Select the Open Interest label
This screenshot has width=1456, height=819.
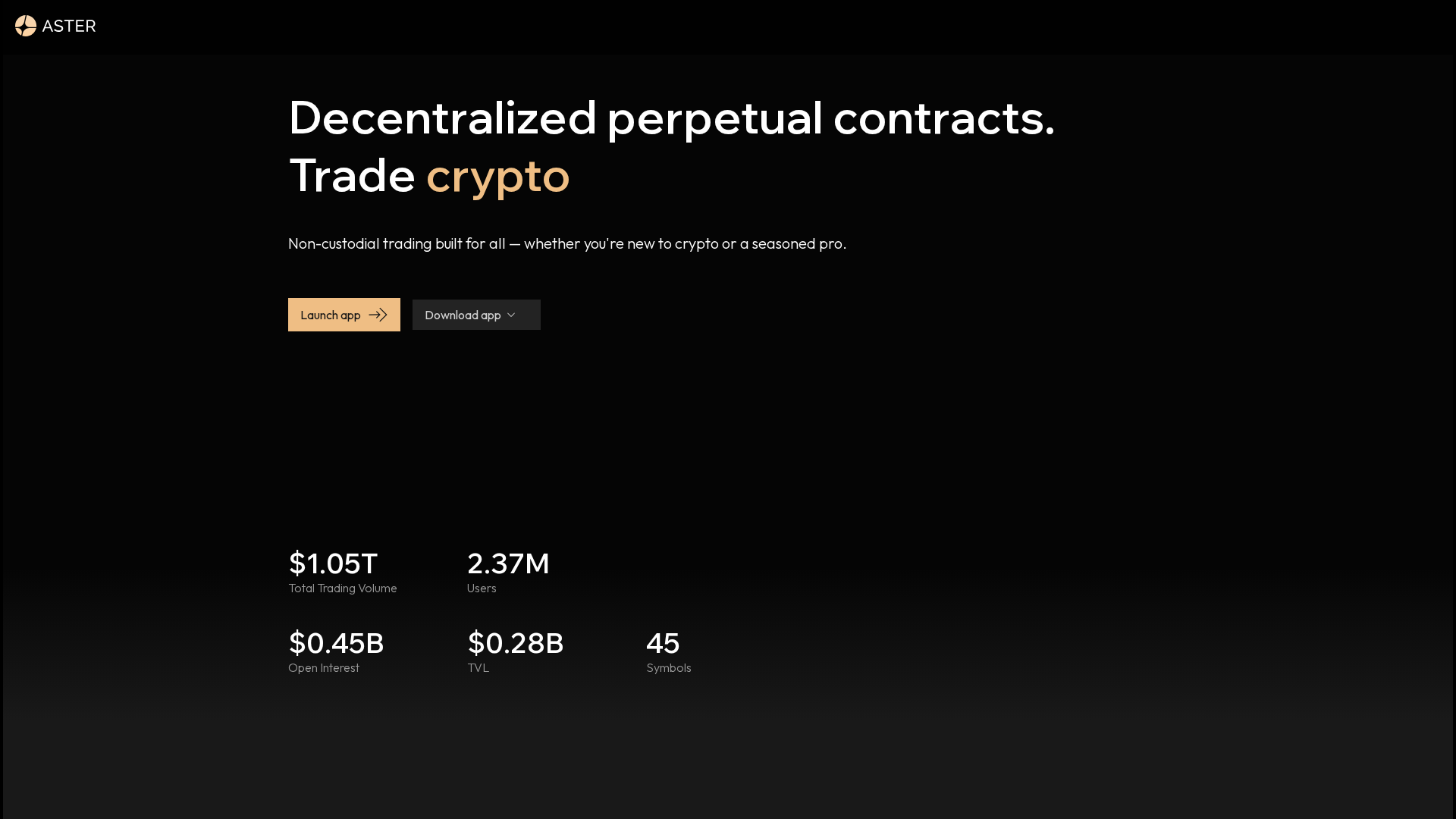(x=324, y=668)
